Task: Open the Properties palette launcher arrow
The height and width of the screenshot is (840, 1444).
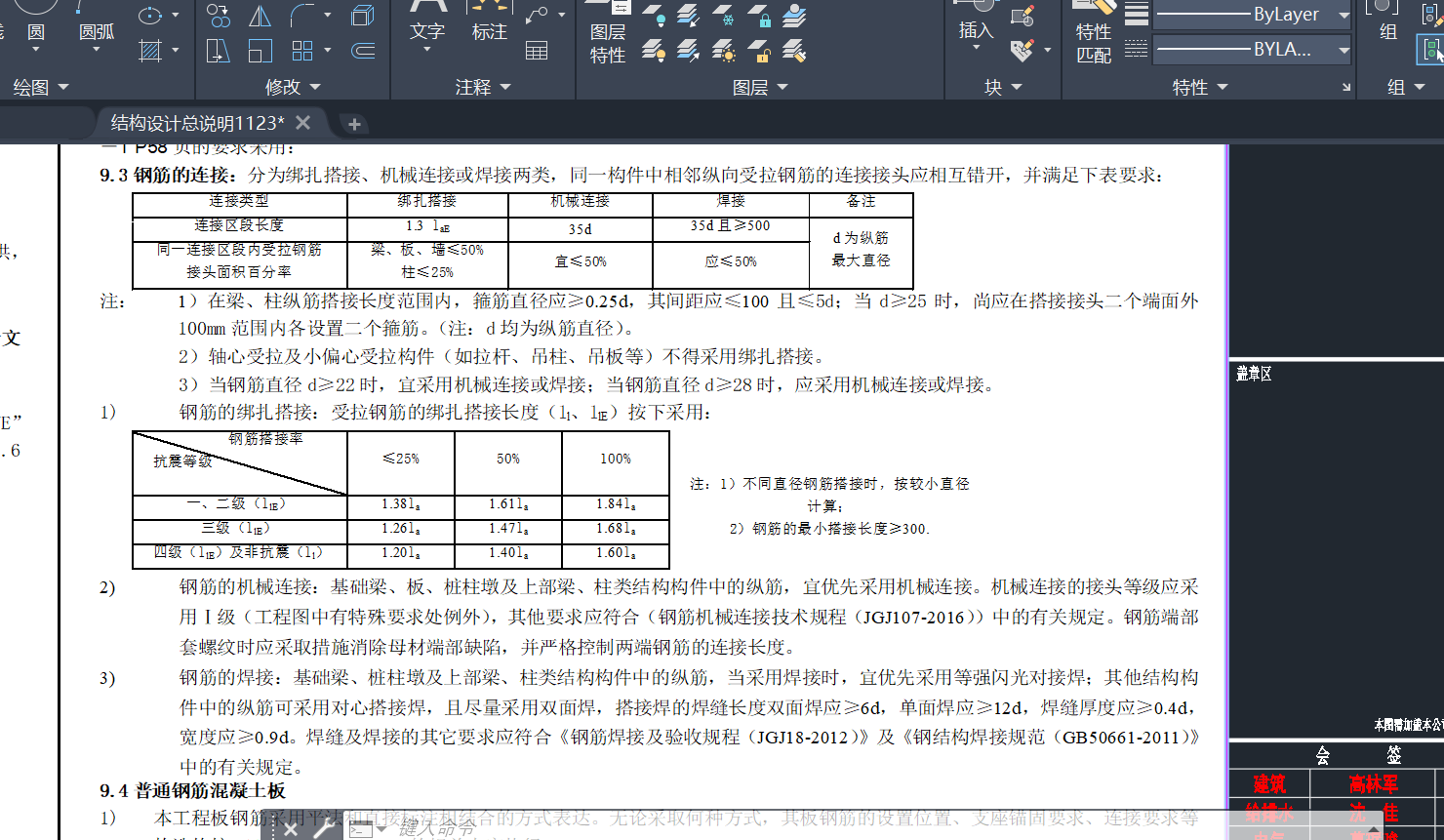Action: [x=1346, y=88]
